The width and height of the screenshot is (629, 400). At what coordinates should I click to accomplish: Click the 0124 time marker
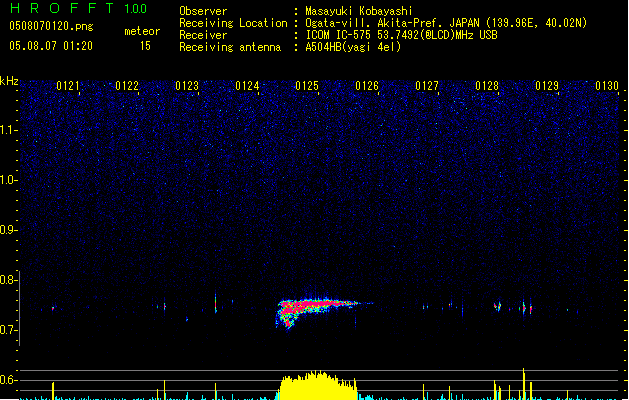pos(247,86)
